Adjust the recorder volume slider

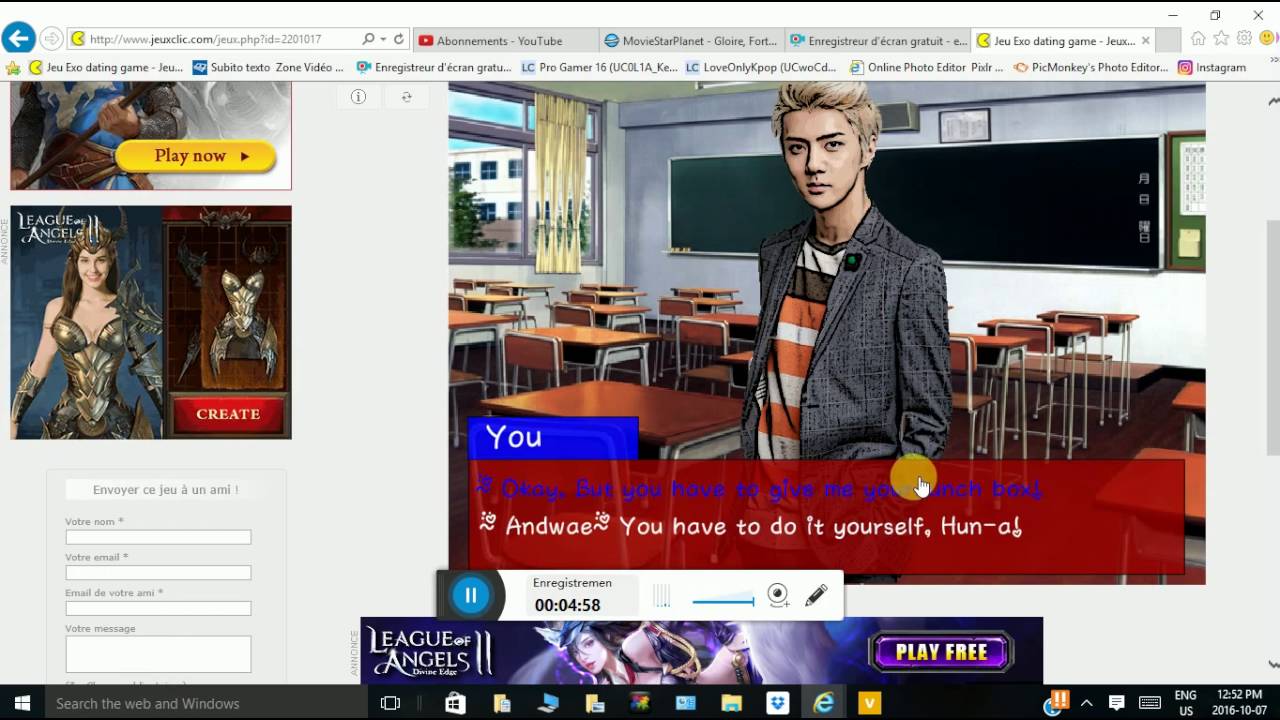(x=723, y=601)
